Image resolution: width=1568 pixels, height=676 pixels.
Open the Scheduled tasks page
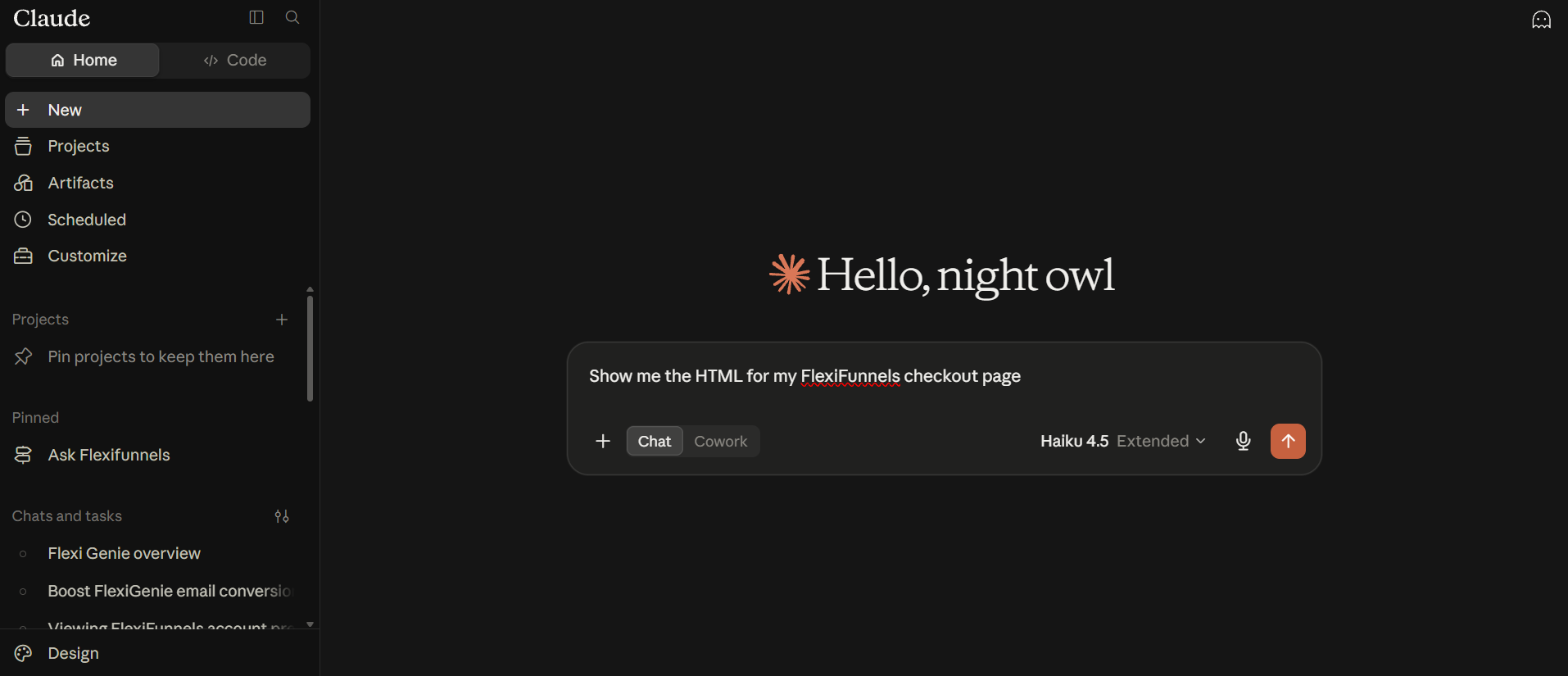click(x=157, y=220)
